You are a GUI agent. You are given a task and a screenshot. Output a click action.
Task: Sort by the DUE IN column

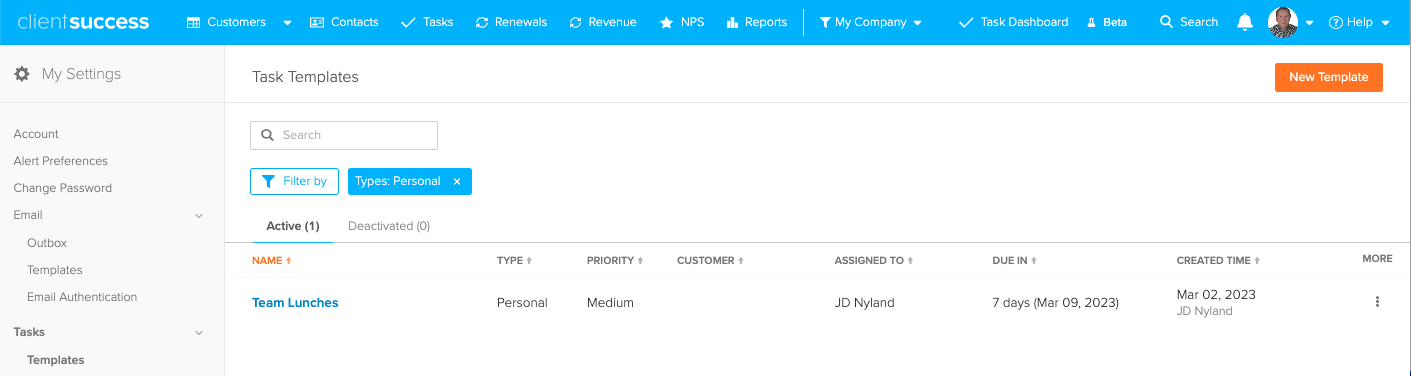[1014, 260]
